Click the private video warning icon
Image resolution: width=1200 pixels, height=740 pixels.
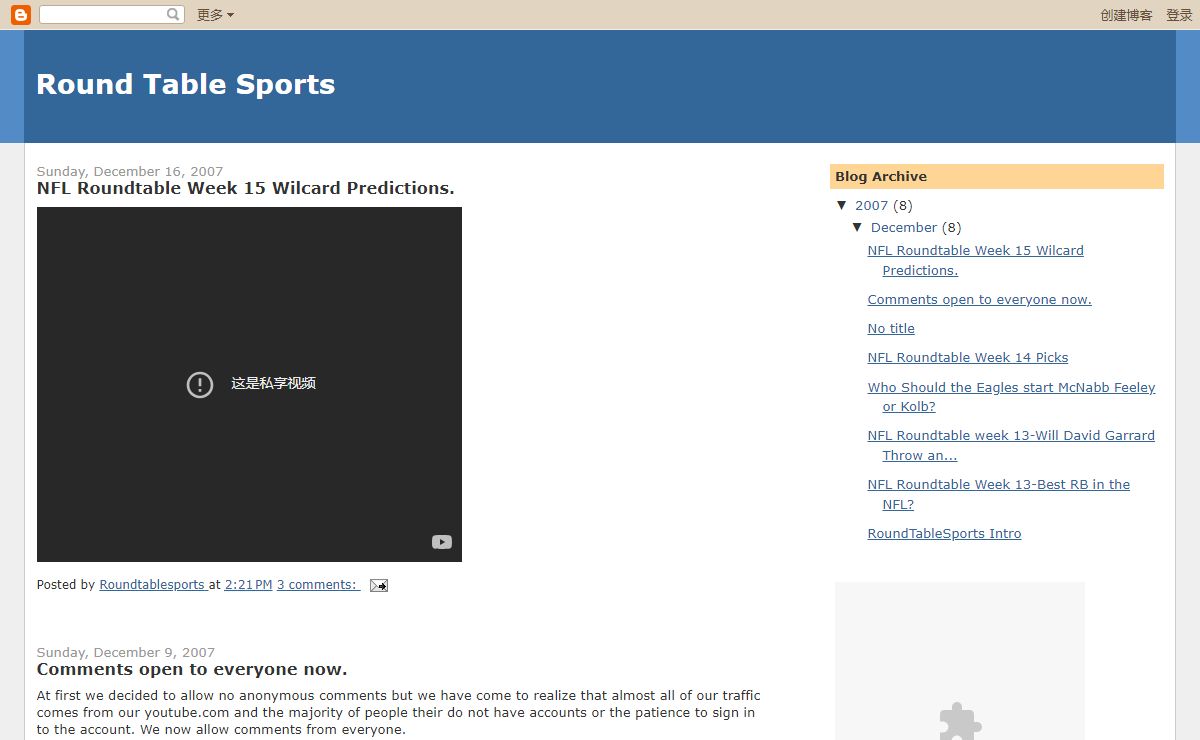200,384
